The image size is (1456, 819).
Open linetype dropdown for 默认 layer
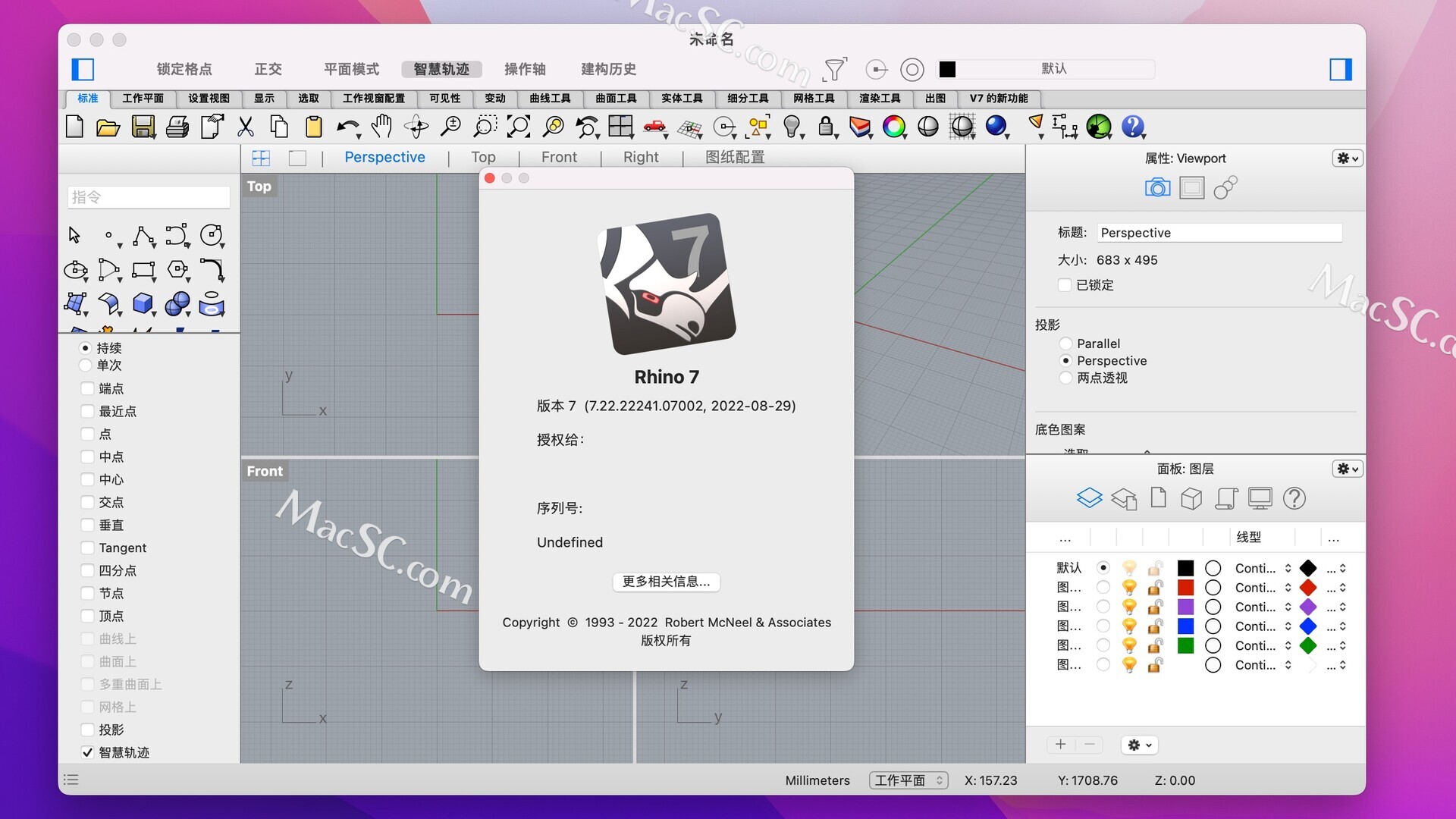[1263, 568]
